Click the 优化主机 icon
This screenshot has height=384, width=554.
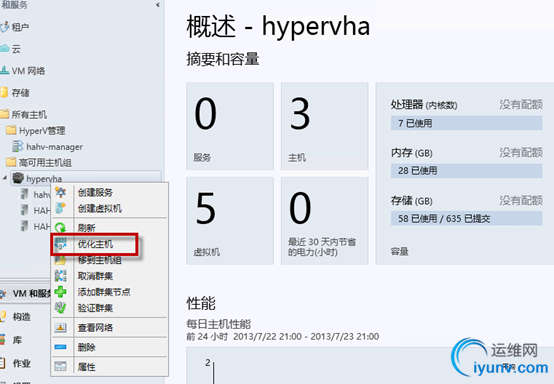60,244
